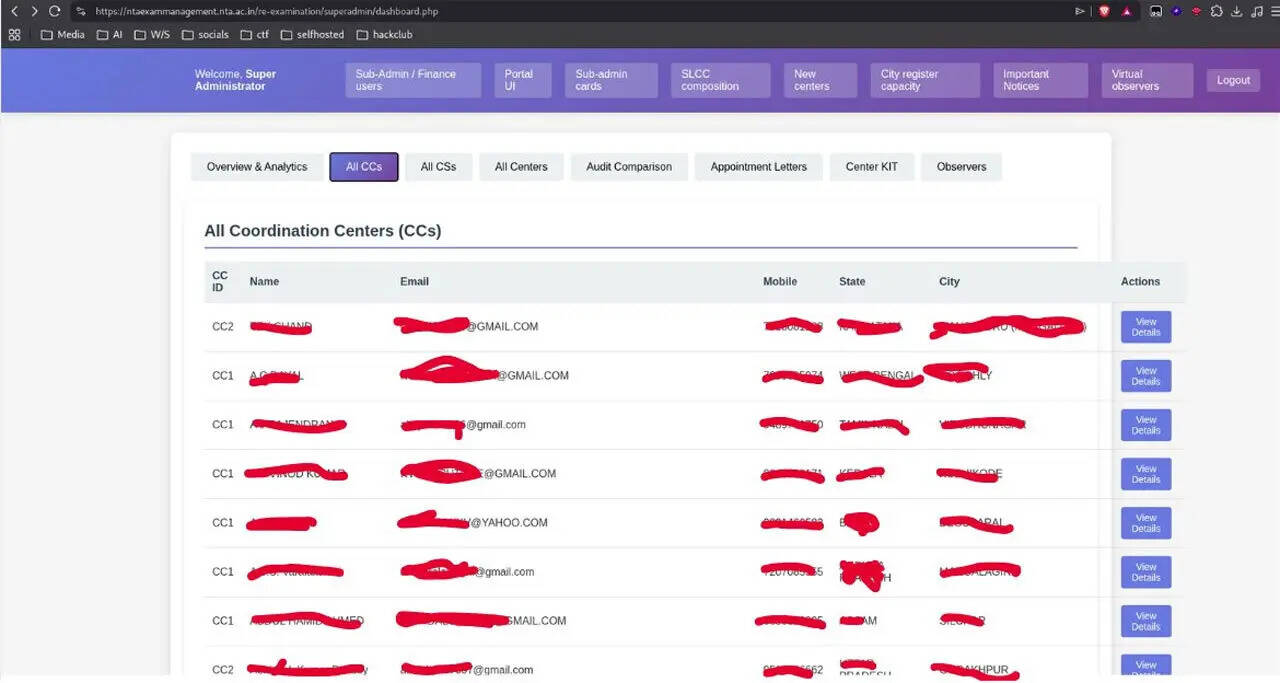This screenshot has width=1280, height=683.
Task: Open the socials bookmarks folder
Action: click(x=205, y=34)
